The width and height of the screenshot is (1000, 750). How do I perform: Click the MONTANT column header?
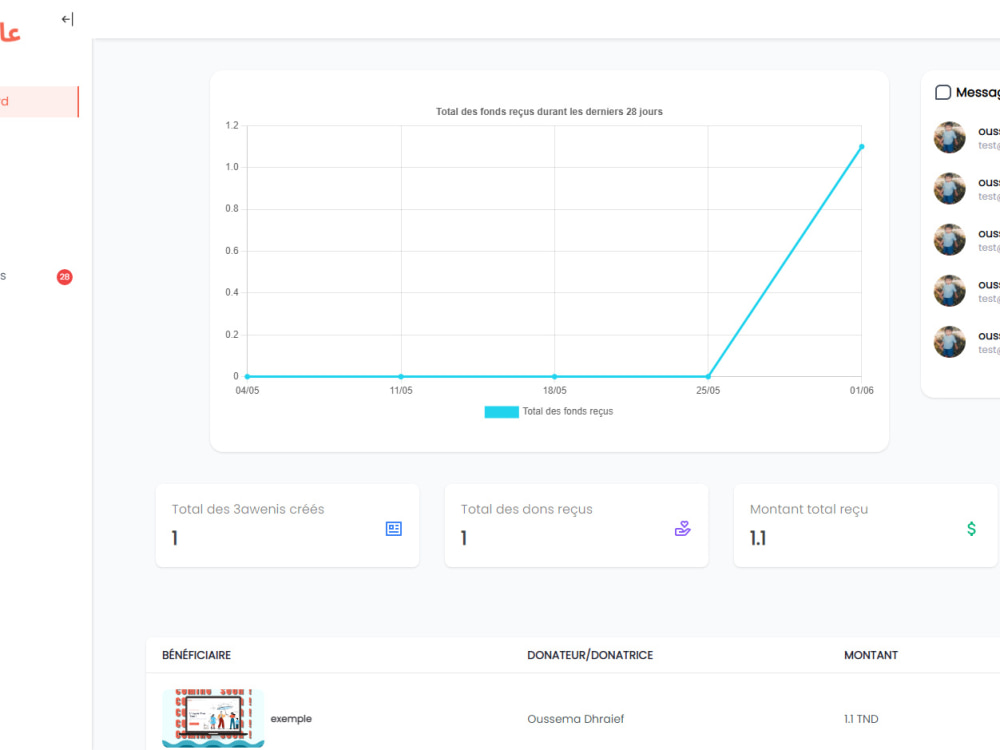coord(871,655)
